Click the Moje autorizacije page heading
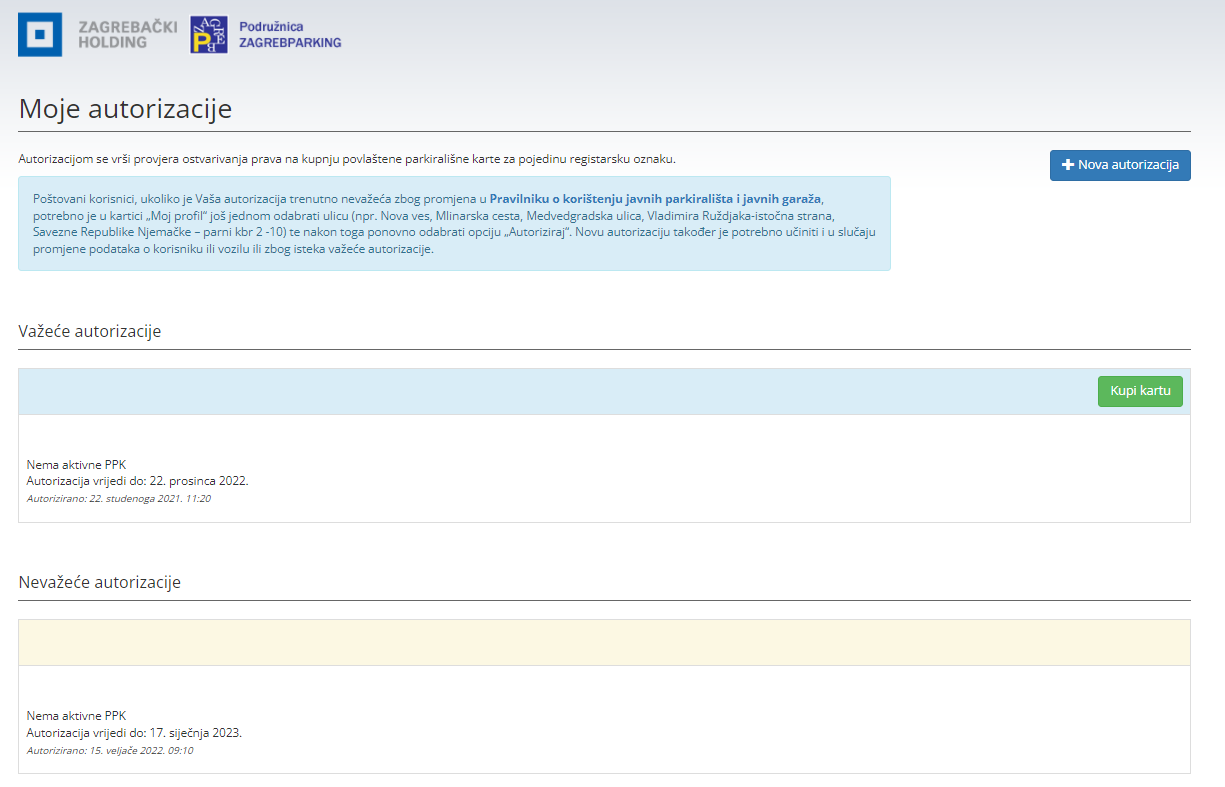The image size is (1225, 787). pos(125,108)
